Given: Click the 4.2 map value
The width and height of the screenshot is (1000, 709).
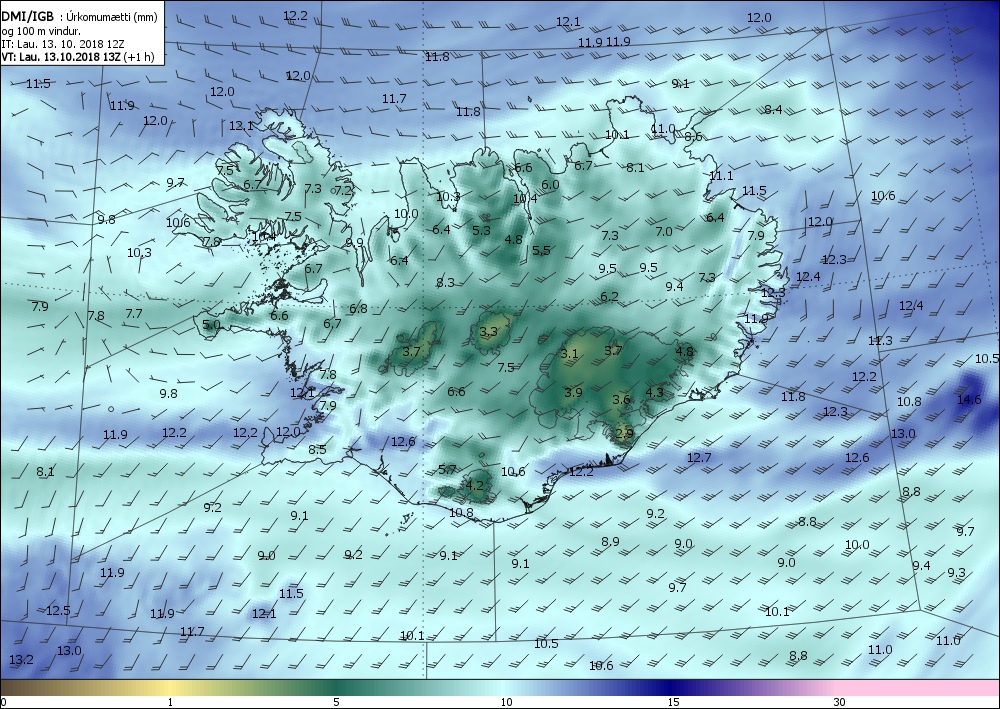Looking at the screenshot, I should pos(474,485).
